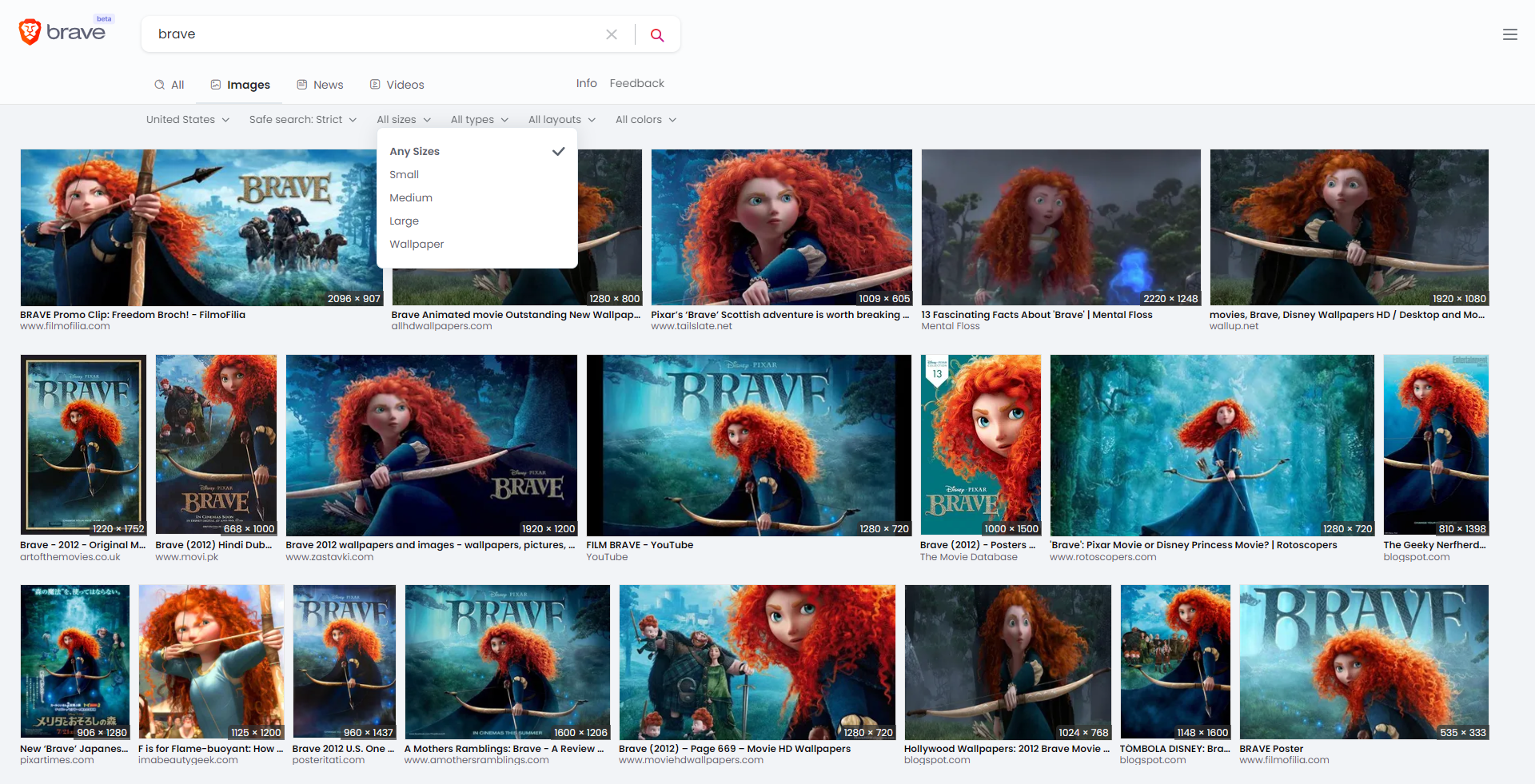Open the Videos tab
Screen dimensions: 1535x784
[x=397, y=85]
